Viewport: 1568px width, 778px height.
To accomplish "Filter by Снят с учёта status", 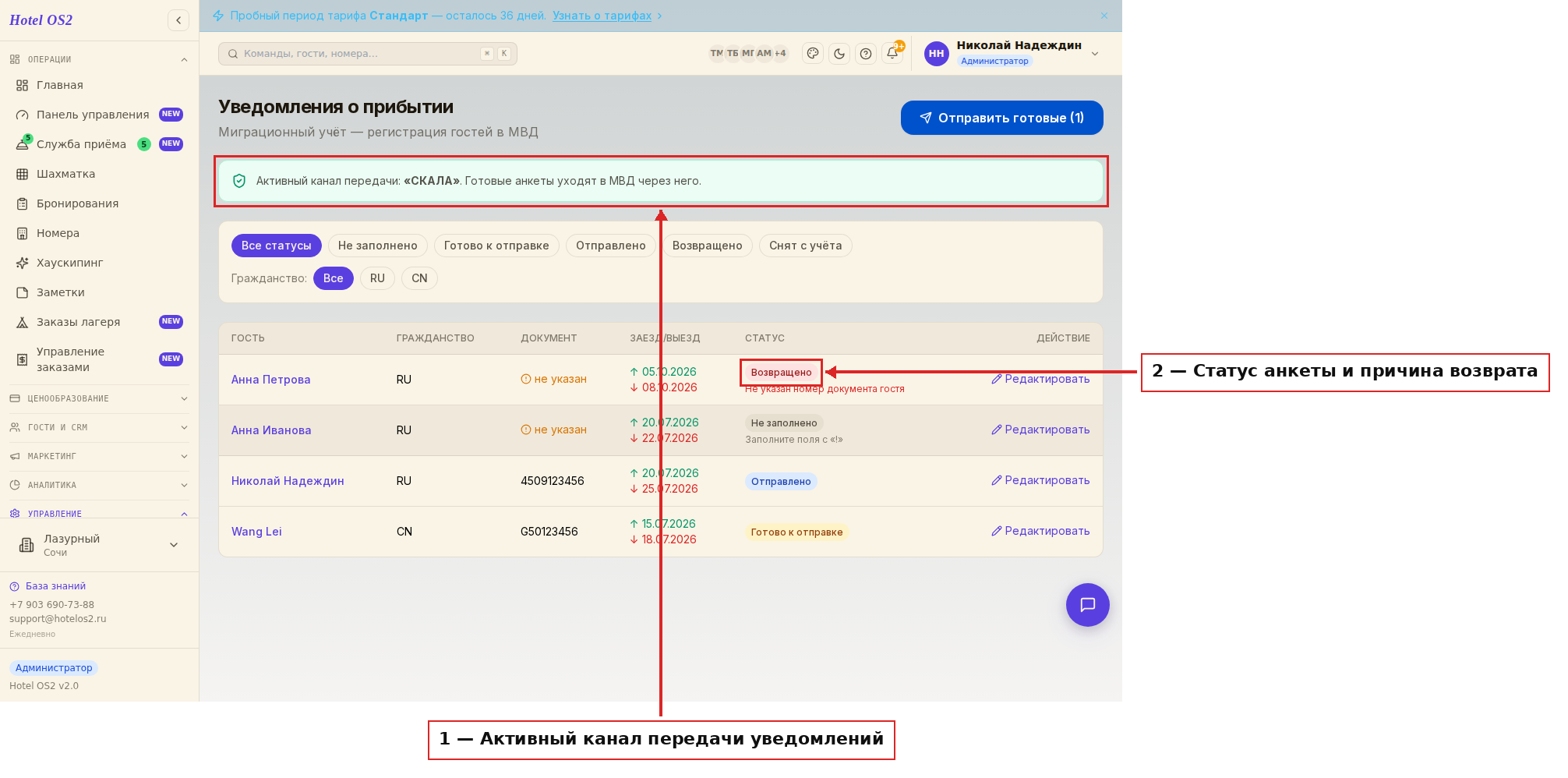I will (x=805, y=246).
